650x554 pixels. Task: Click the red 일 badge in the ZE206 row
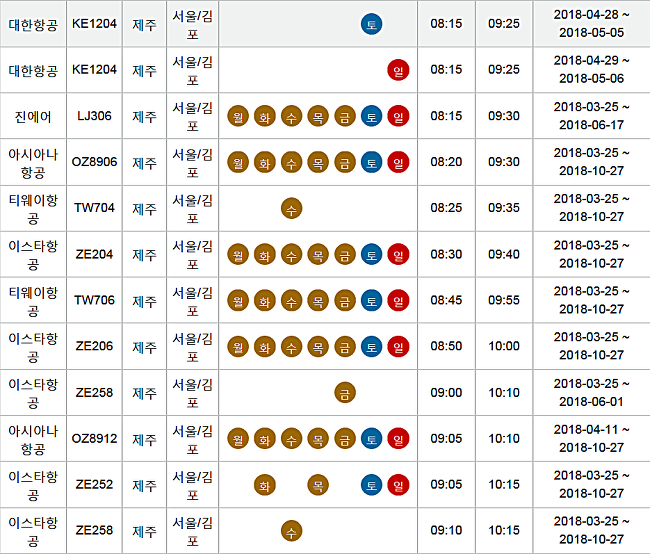click(x=398, y=347)
